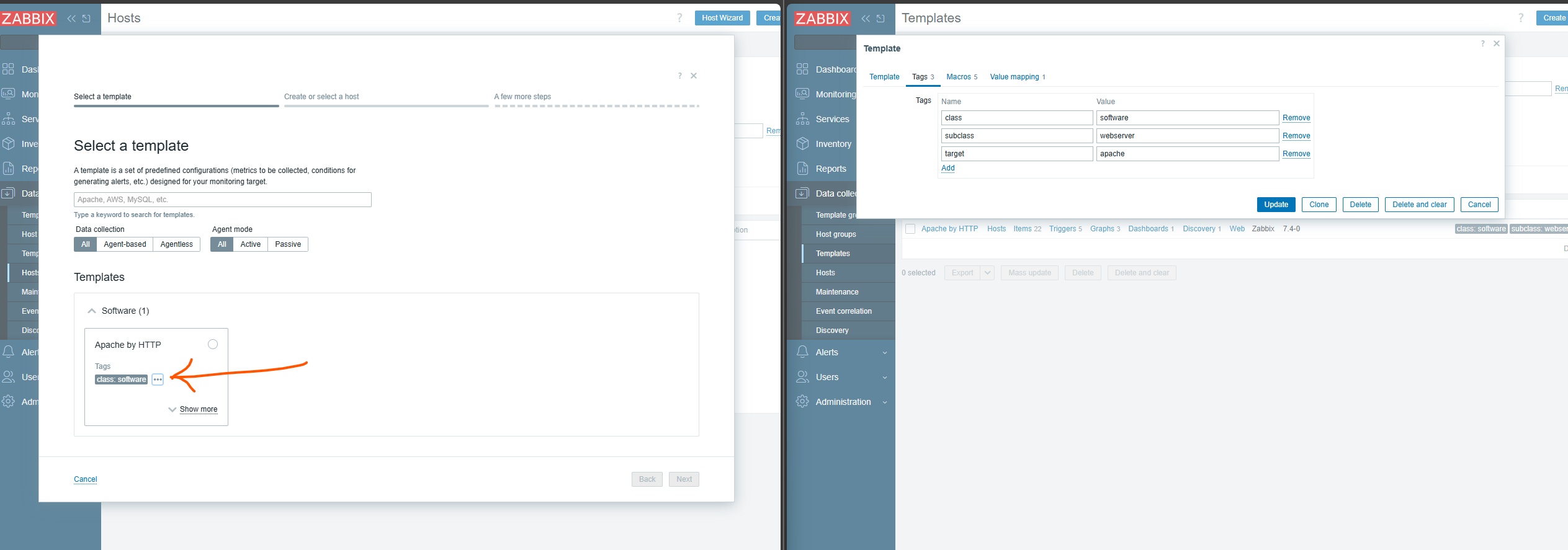The image size is (1568, 550).
Task: Open help icon beside Host Wizard button
Action: pos(679,18)
